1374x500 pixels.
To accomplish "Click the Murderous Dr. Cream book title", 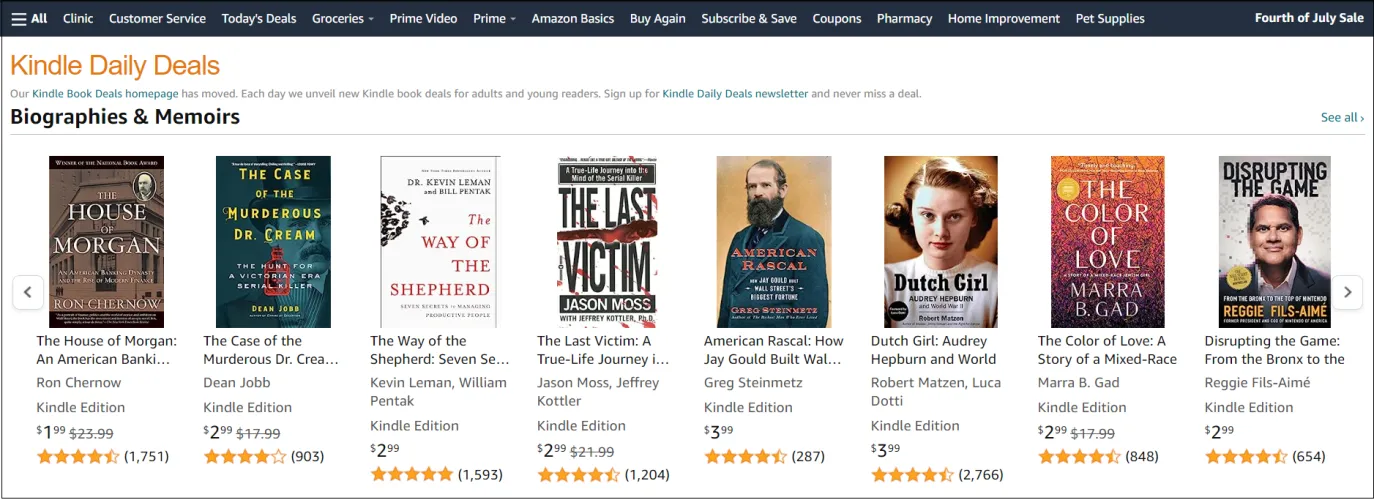I will [271, 350].
